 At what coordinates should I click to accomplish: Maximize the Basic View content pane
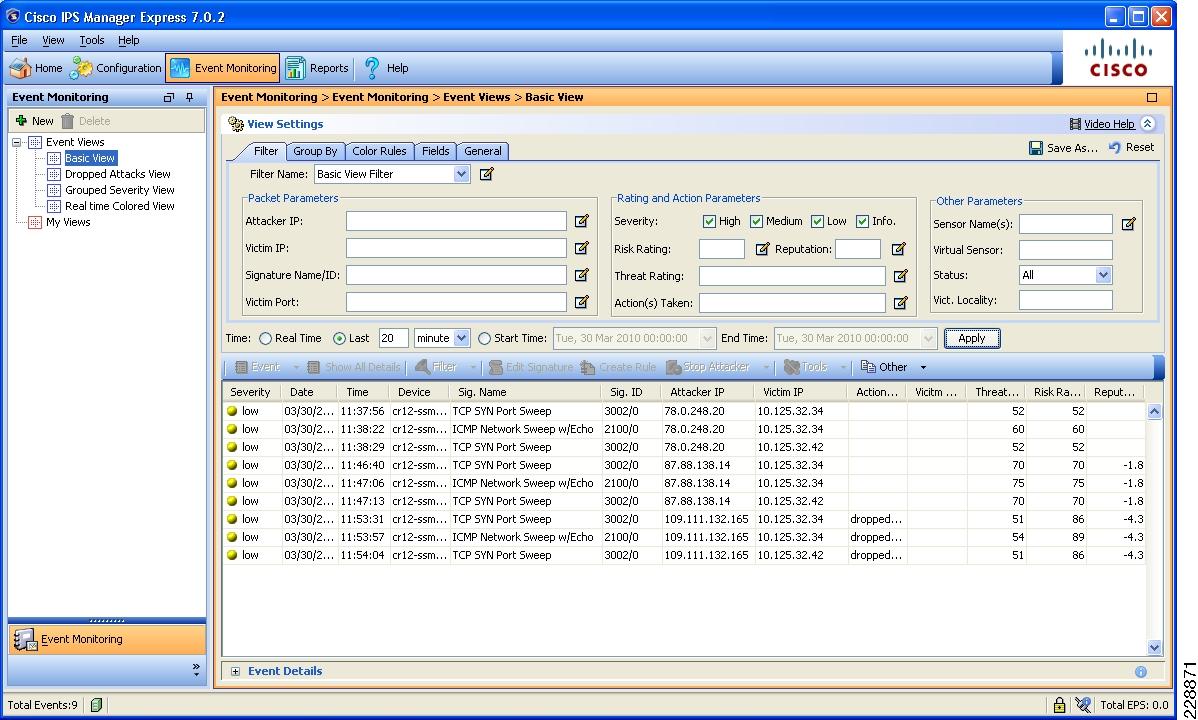coord(1151,97)
